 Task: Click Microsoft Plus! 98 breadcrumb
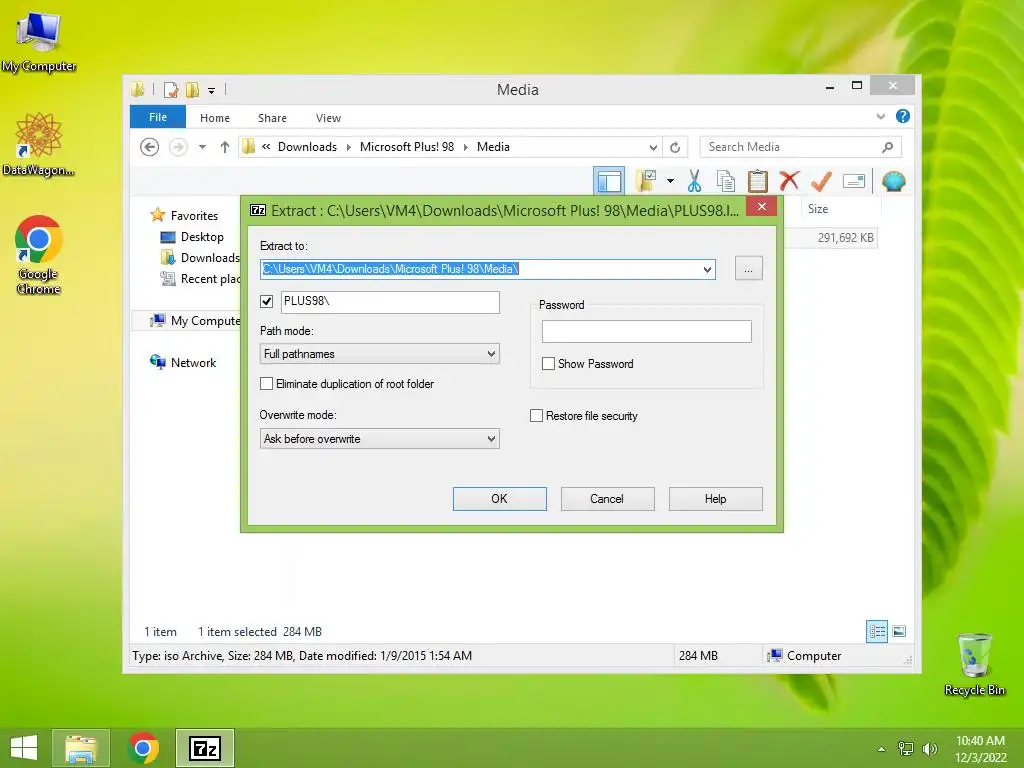(x=407, y=147)
